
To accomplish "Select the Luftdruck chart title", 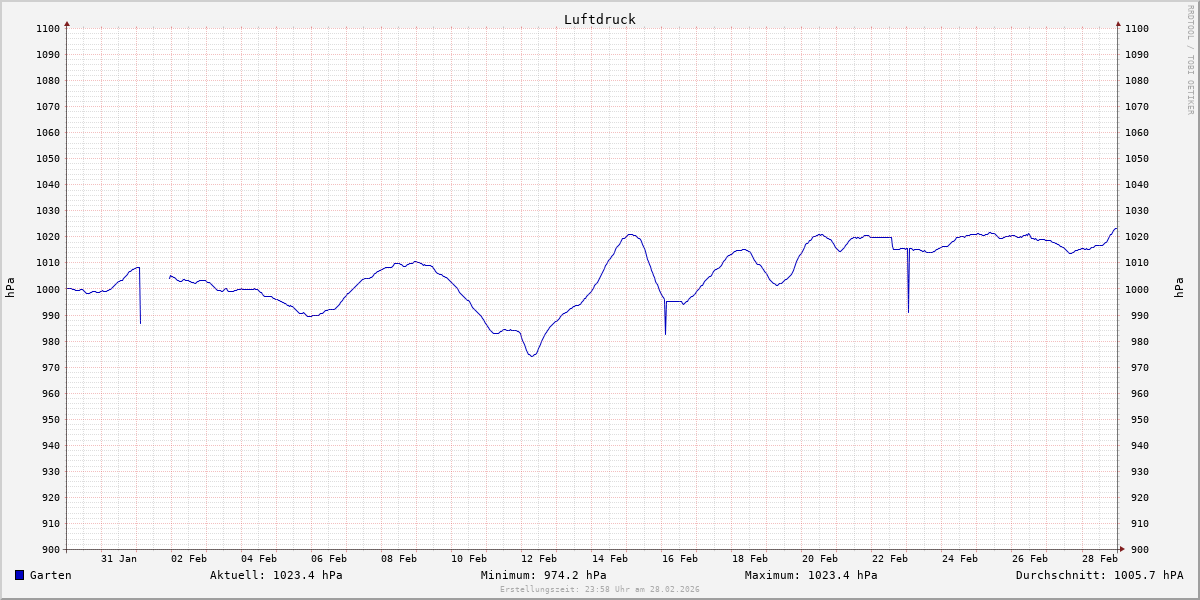I will pyautogui.click(x=599, y=19).
